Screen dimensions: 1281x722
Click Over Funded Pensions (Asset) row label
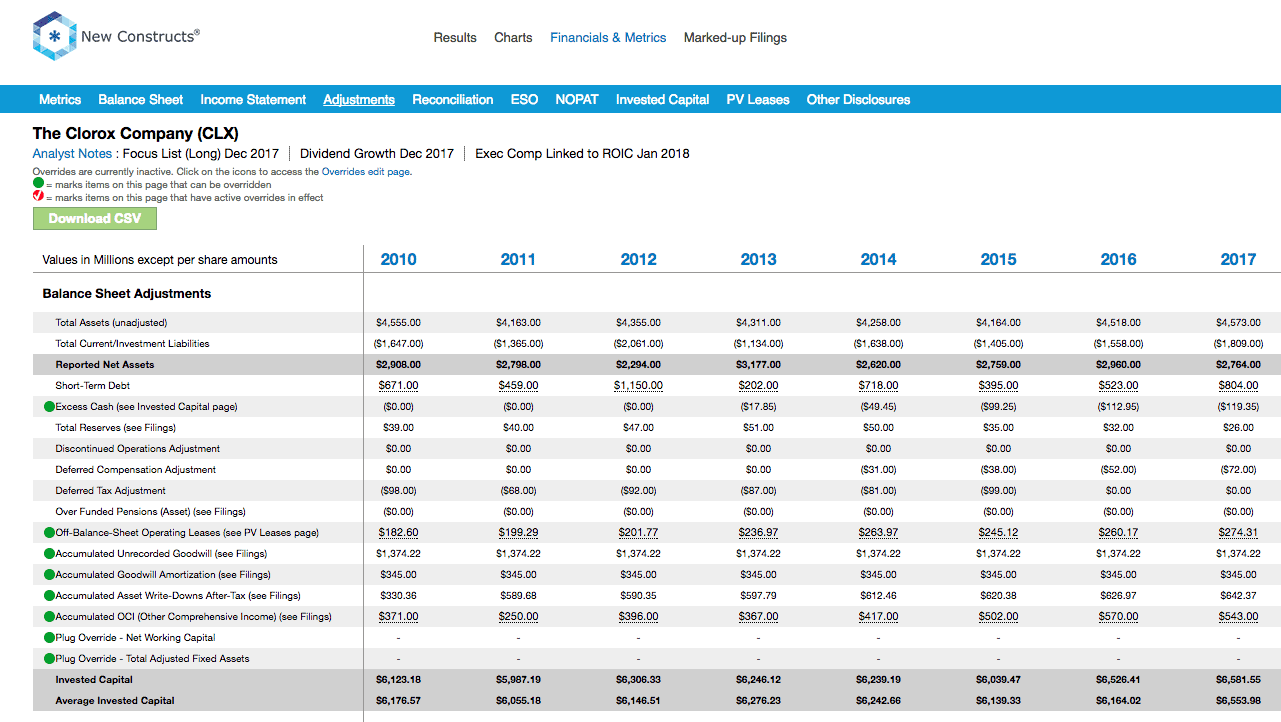coord(150,512)
